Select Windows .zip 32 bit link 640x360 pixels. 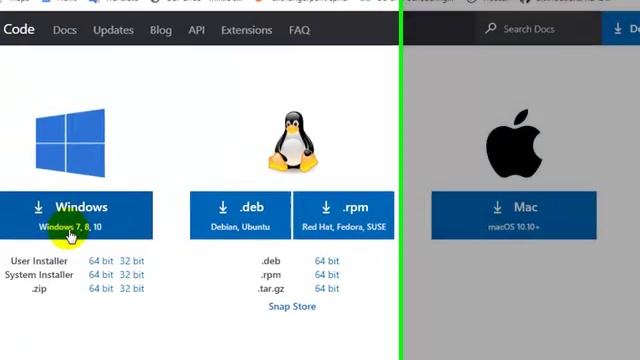coord(132,289)
